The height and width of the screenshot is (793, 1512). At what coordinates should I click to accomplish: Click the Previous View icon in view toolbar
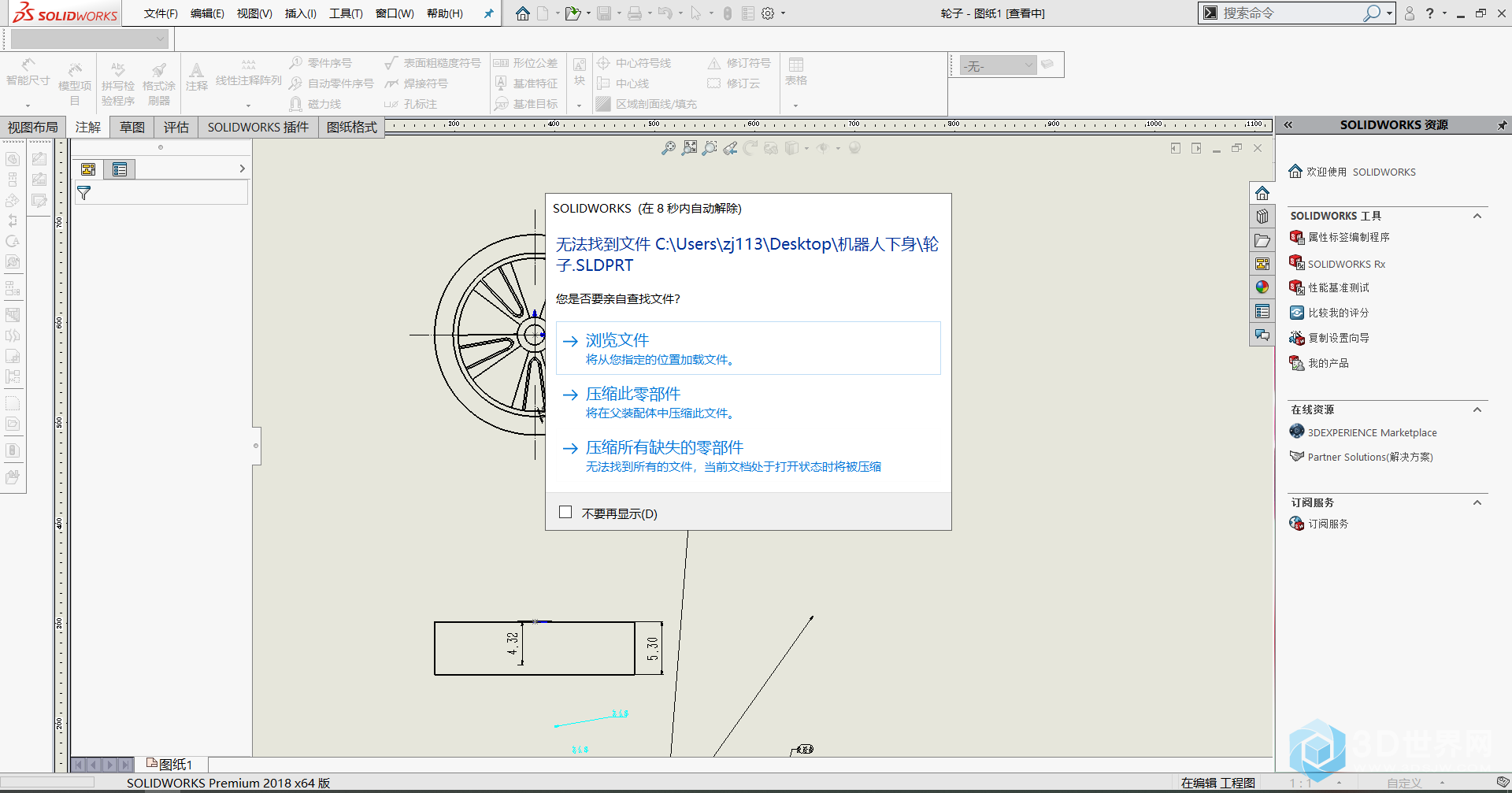tap(731, 148)
